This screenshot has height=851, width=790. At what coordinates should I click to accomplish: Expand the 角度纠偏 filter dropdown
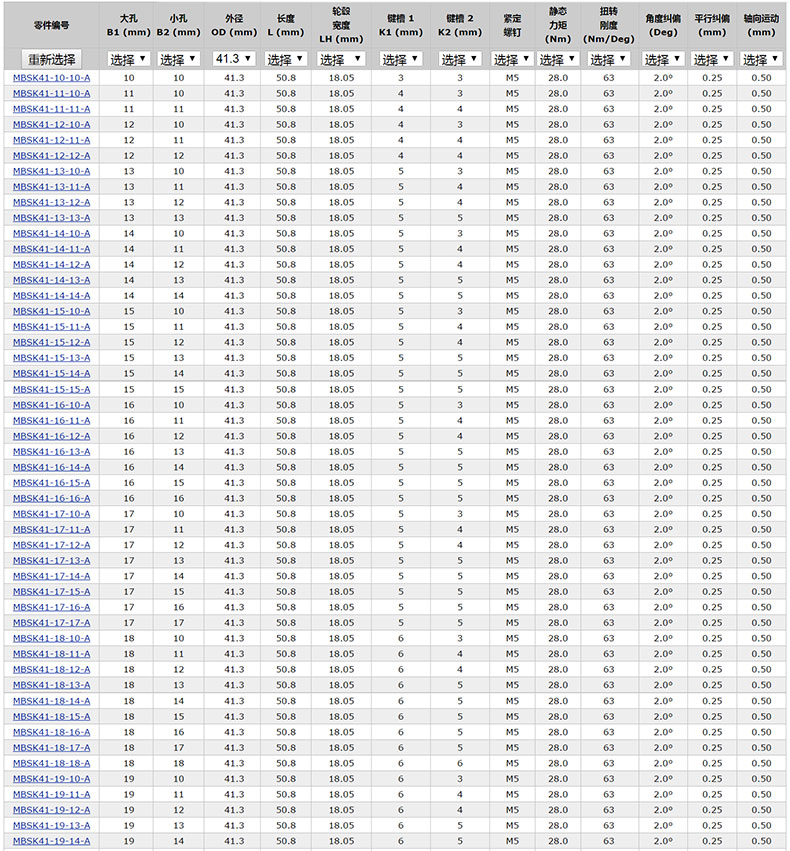click(x=657, y=59)
